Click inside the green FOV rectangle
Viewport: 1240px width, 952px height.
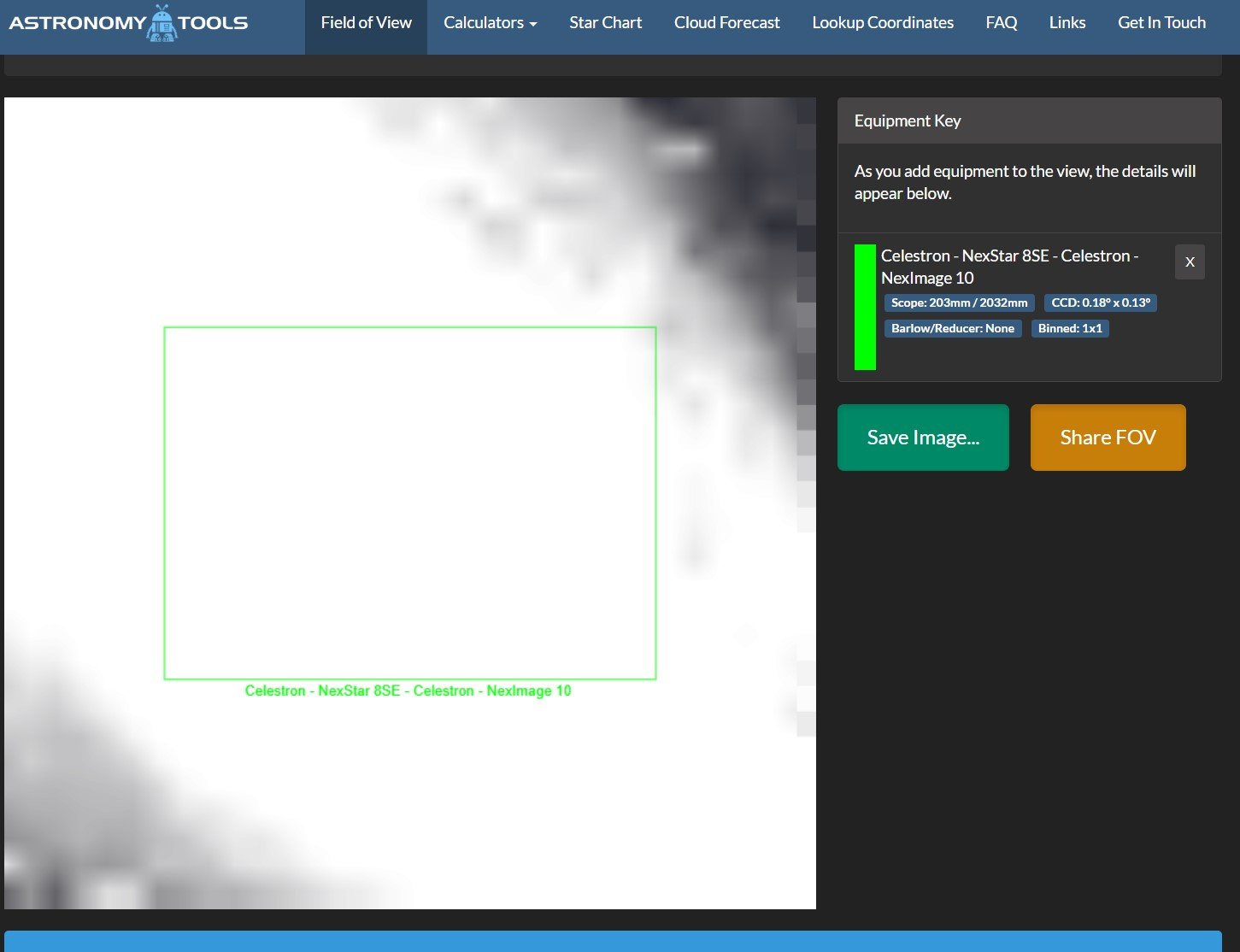click(x=410, y=503)
